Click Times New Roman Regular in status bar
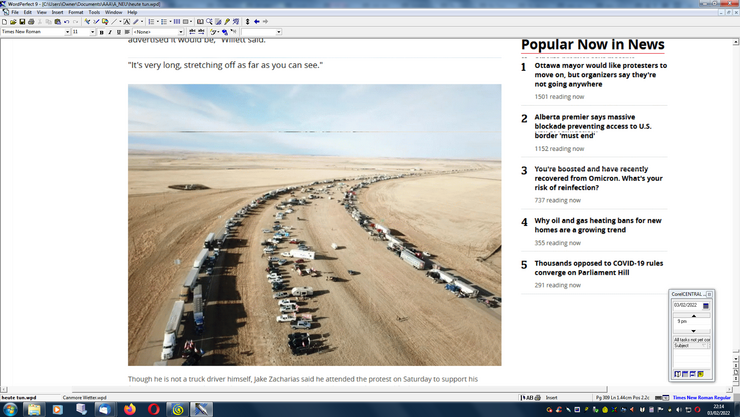 coord(701,398)
